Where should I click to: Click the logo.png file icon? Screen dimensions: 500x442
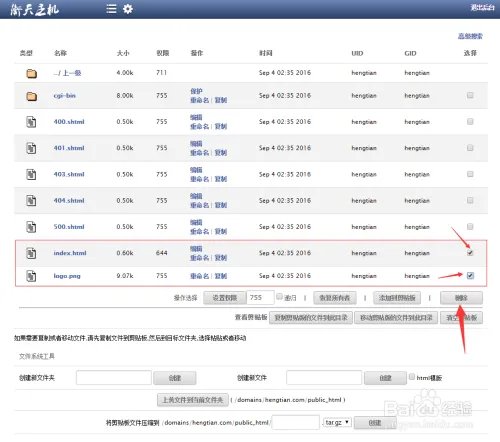31,276
